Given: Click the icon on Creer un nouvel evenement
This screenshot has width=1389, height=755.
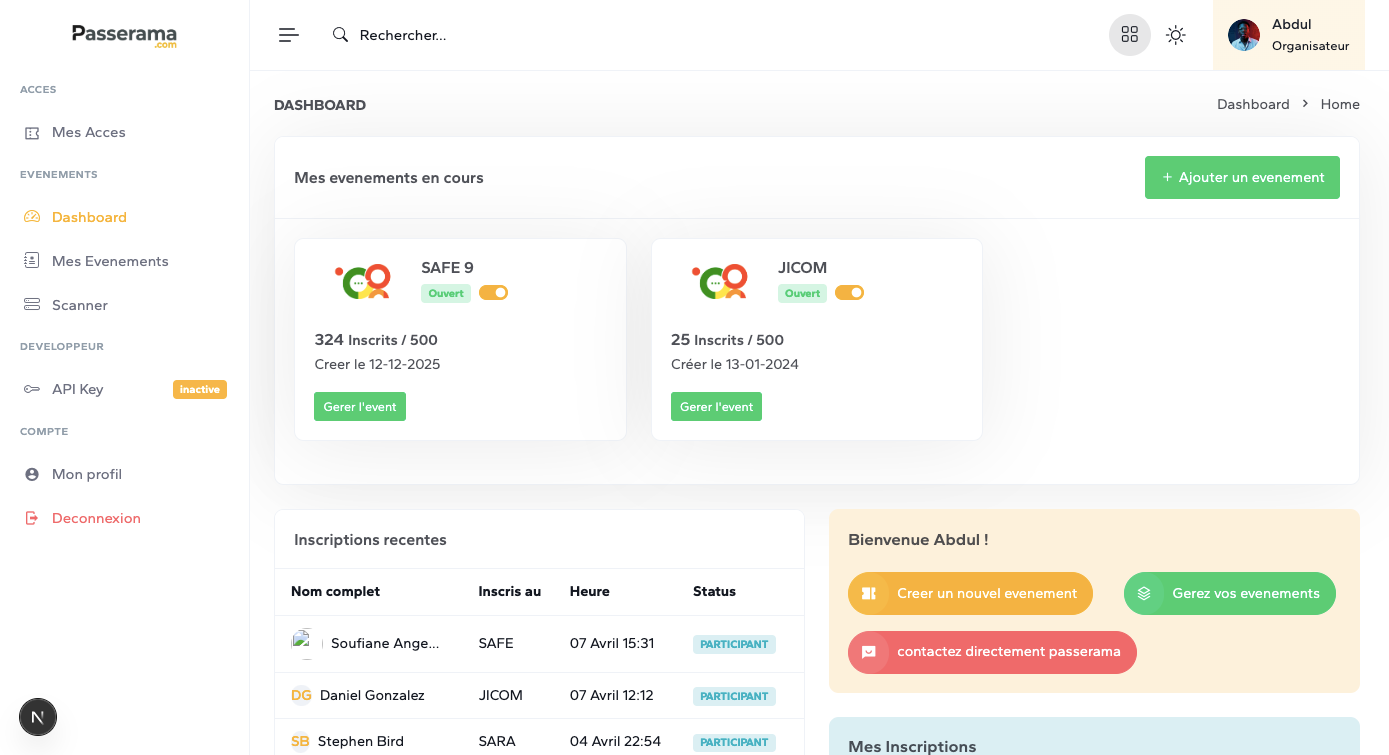Looking at the screenshot, I should (x=868, y=593).
